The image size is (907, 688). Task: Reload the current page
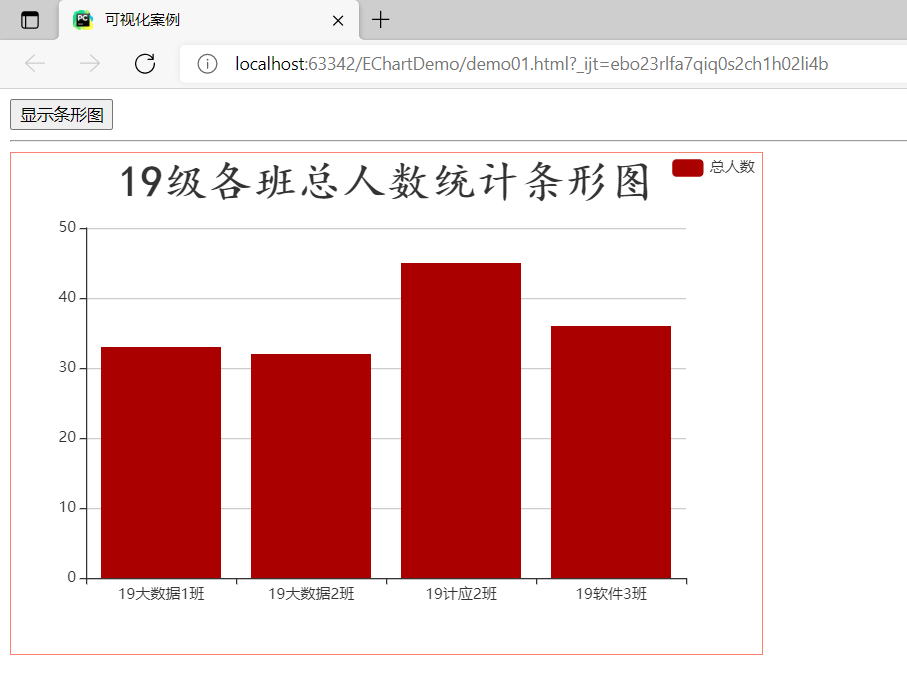tap(145, 63)
